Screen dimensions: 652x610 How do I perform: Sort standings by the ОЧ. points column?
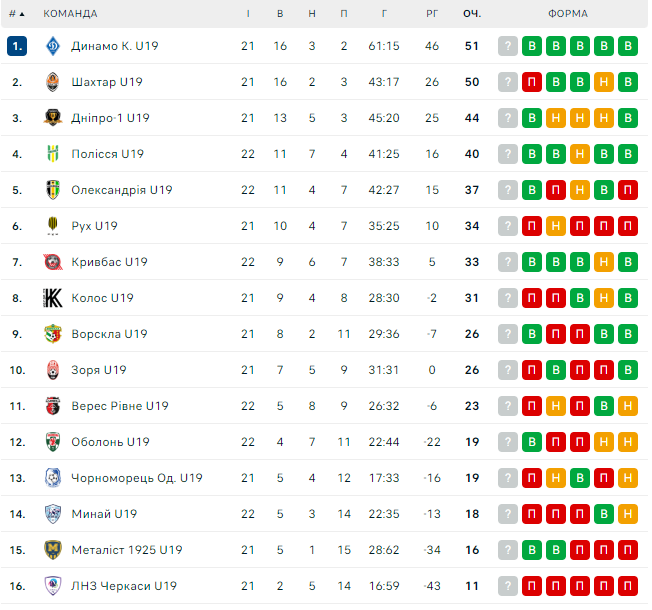point(471,14)
